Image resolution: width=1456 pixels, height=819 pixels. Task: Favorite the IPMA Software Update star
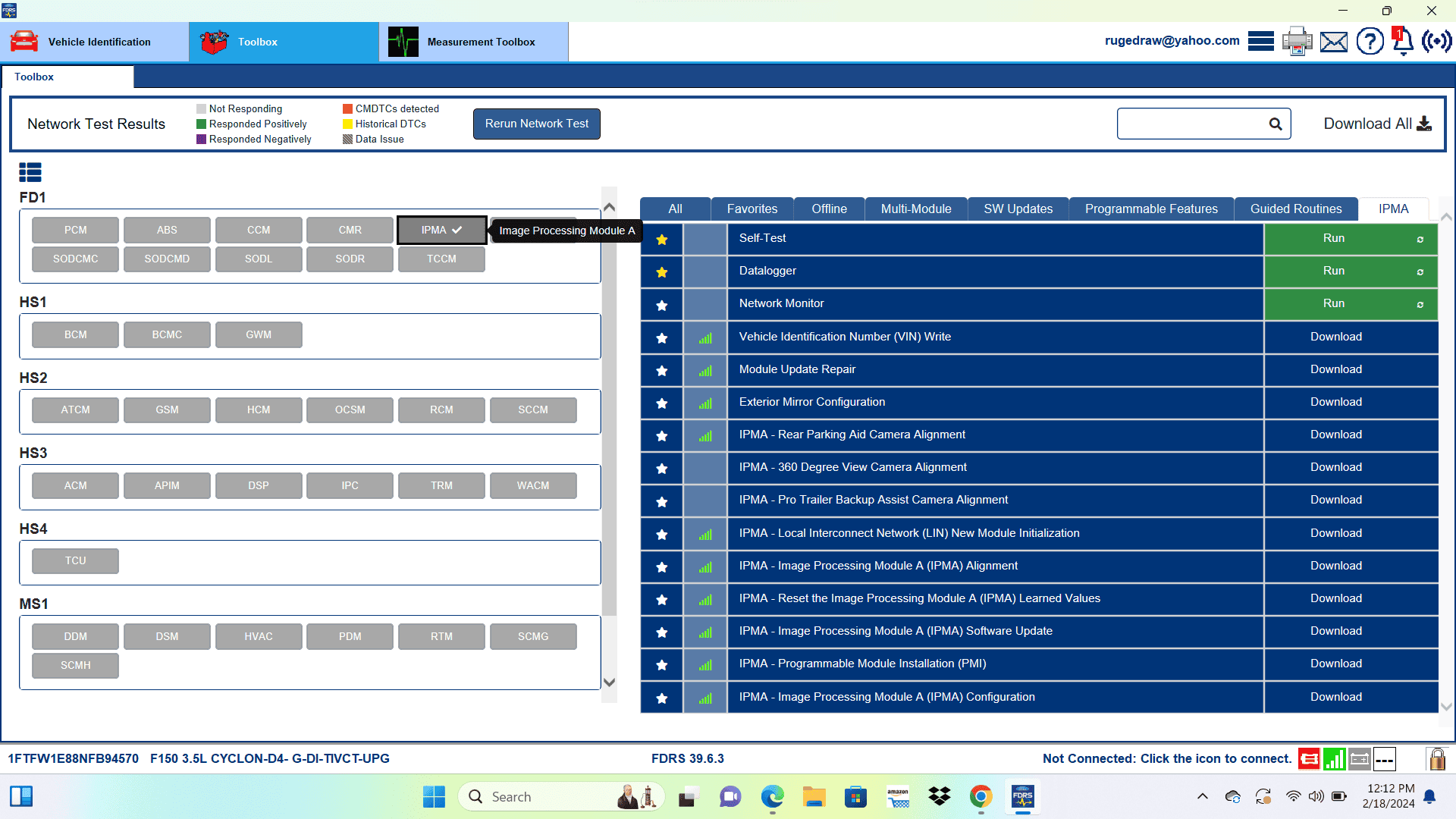click(661, 632)
